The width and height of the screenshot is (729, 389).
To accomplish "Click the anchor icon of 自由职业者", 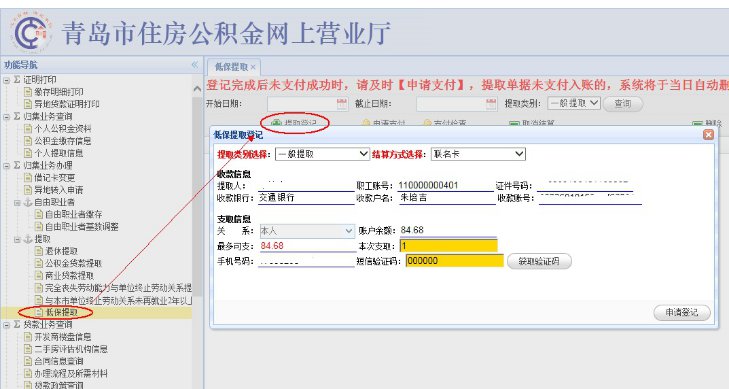I will 28,202.
